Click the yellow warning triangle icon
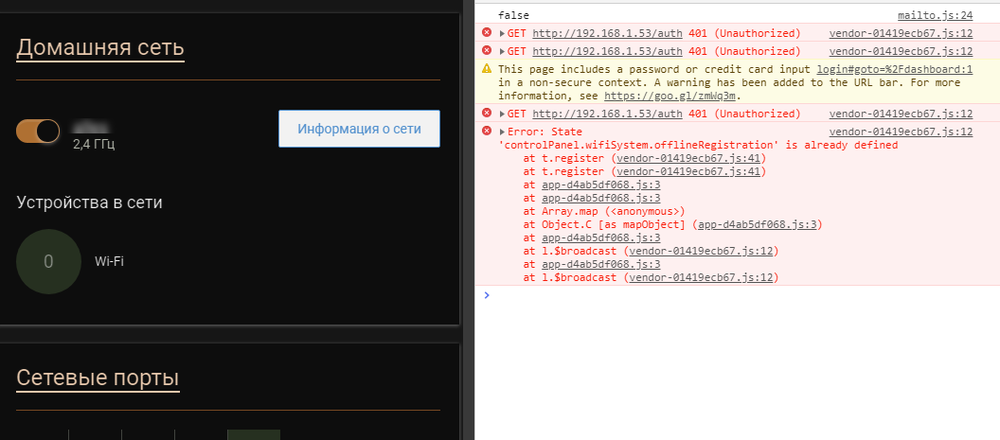The image size is (1000, 440). [487, 68]
